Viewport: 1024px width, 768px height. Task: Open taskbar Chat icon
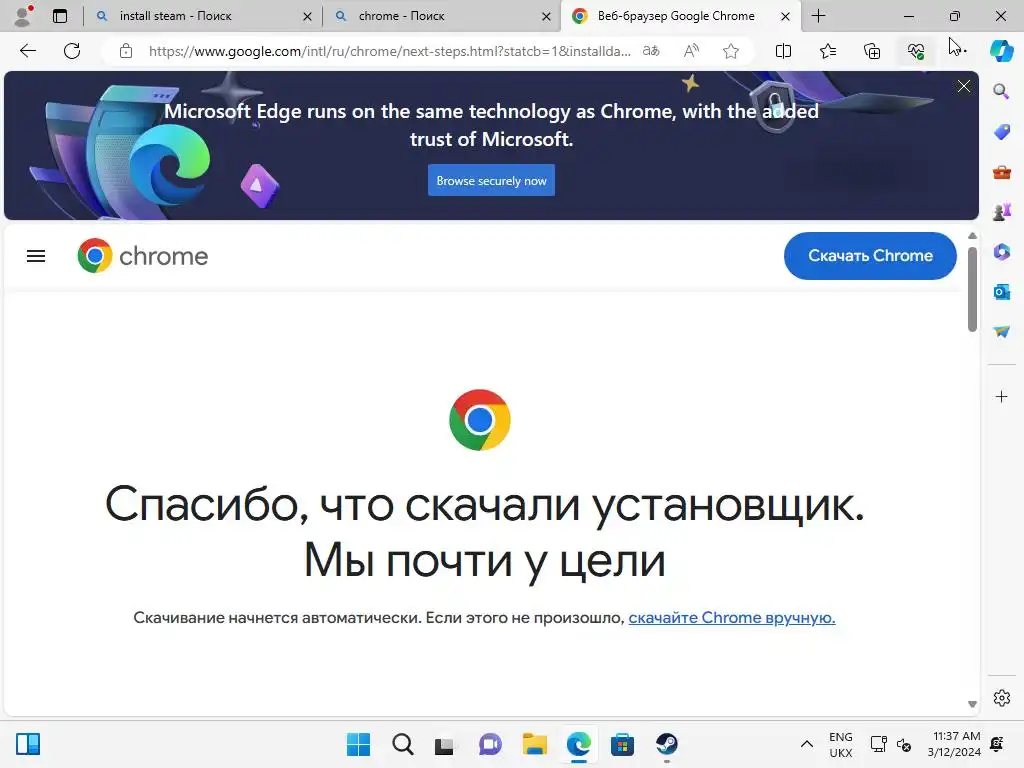(x=490, y=744)
